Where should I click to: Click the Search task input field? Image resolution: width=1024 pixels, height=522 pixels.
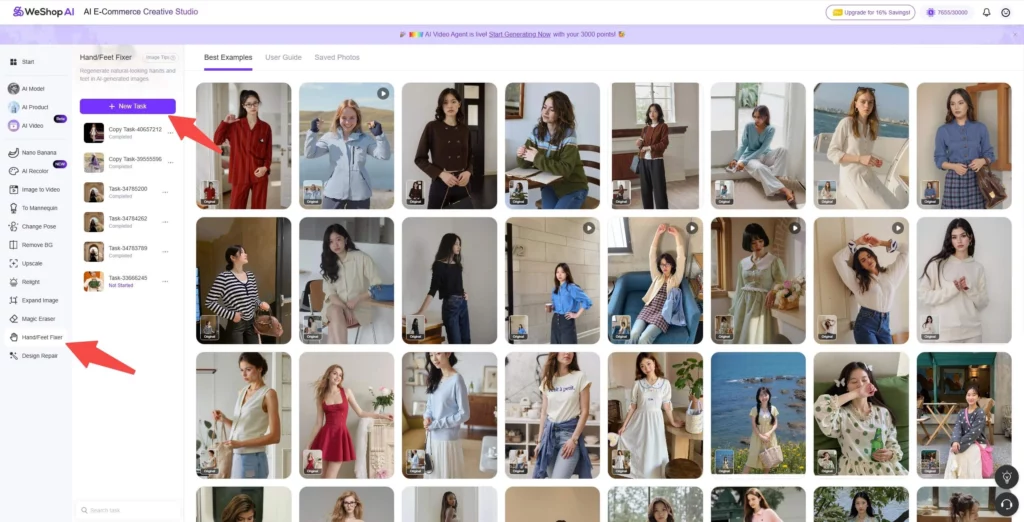pyautogui.click(x=128, y=510)
